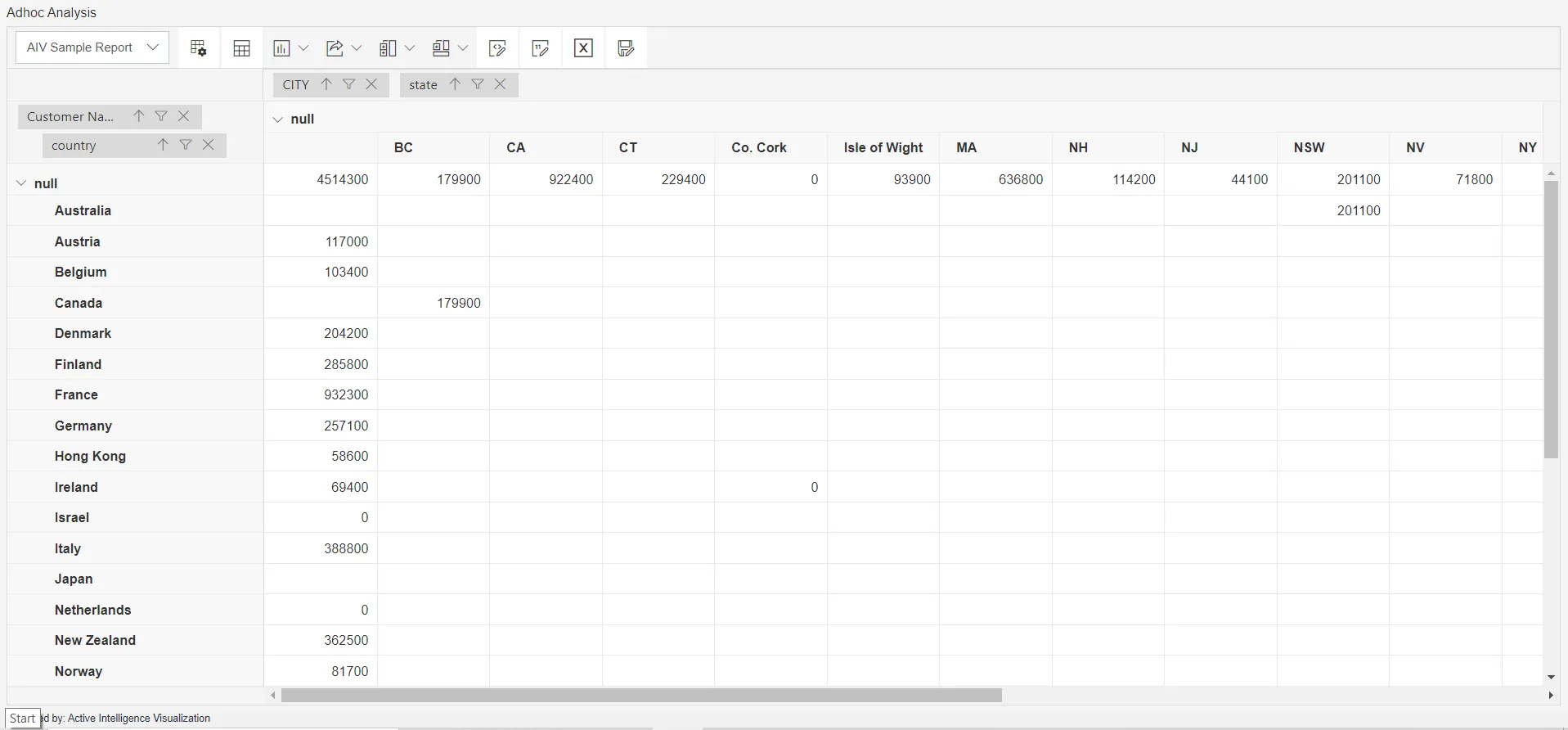
Task: Click the grid table view icon
Action: click(241, 48)
